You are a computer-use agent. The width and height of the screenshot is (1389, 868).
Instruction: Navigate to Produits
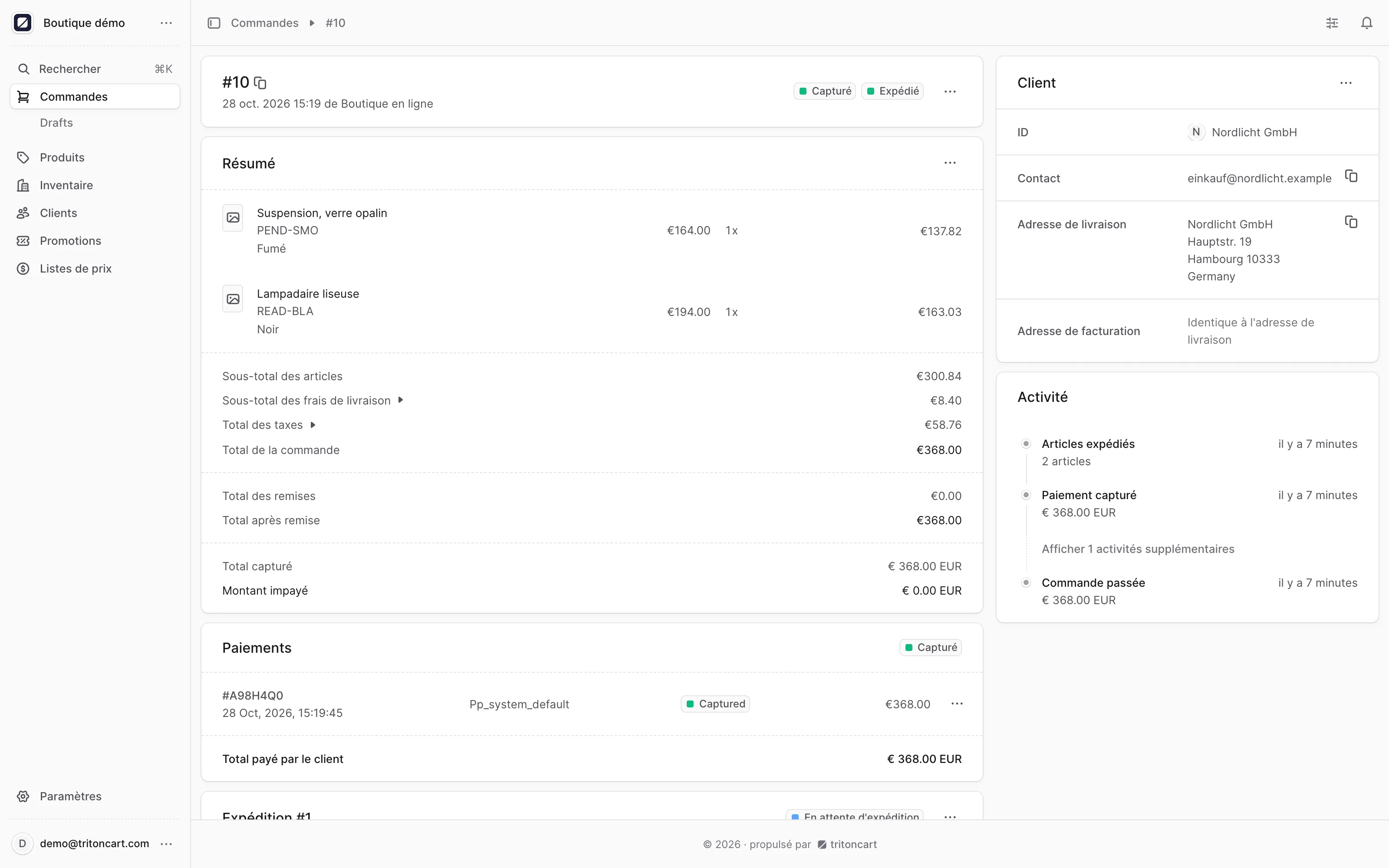click(x=95, y=157)
